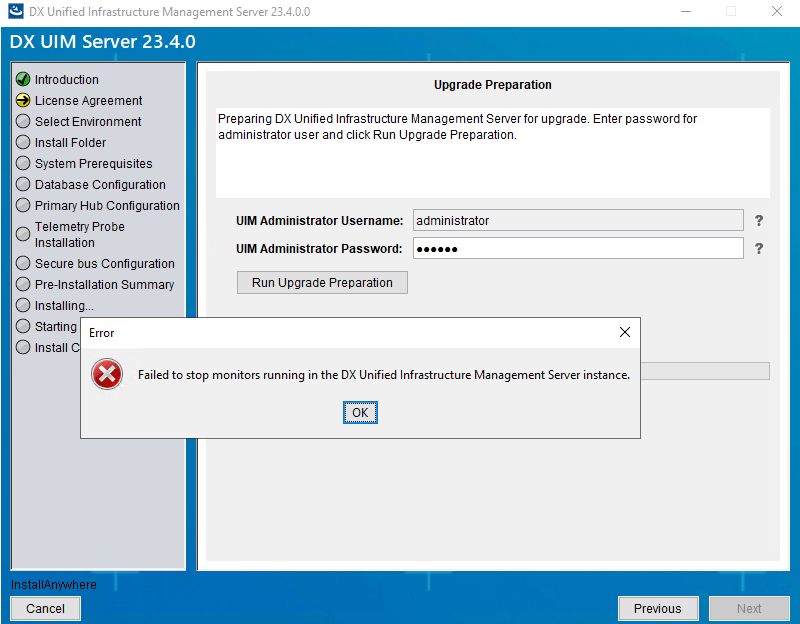Click the DX UIM Server 23.4.0 banner title
Screen dimensions: 800x624
coord(103,41)
